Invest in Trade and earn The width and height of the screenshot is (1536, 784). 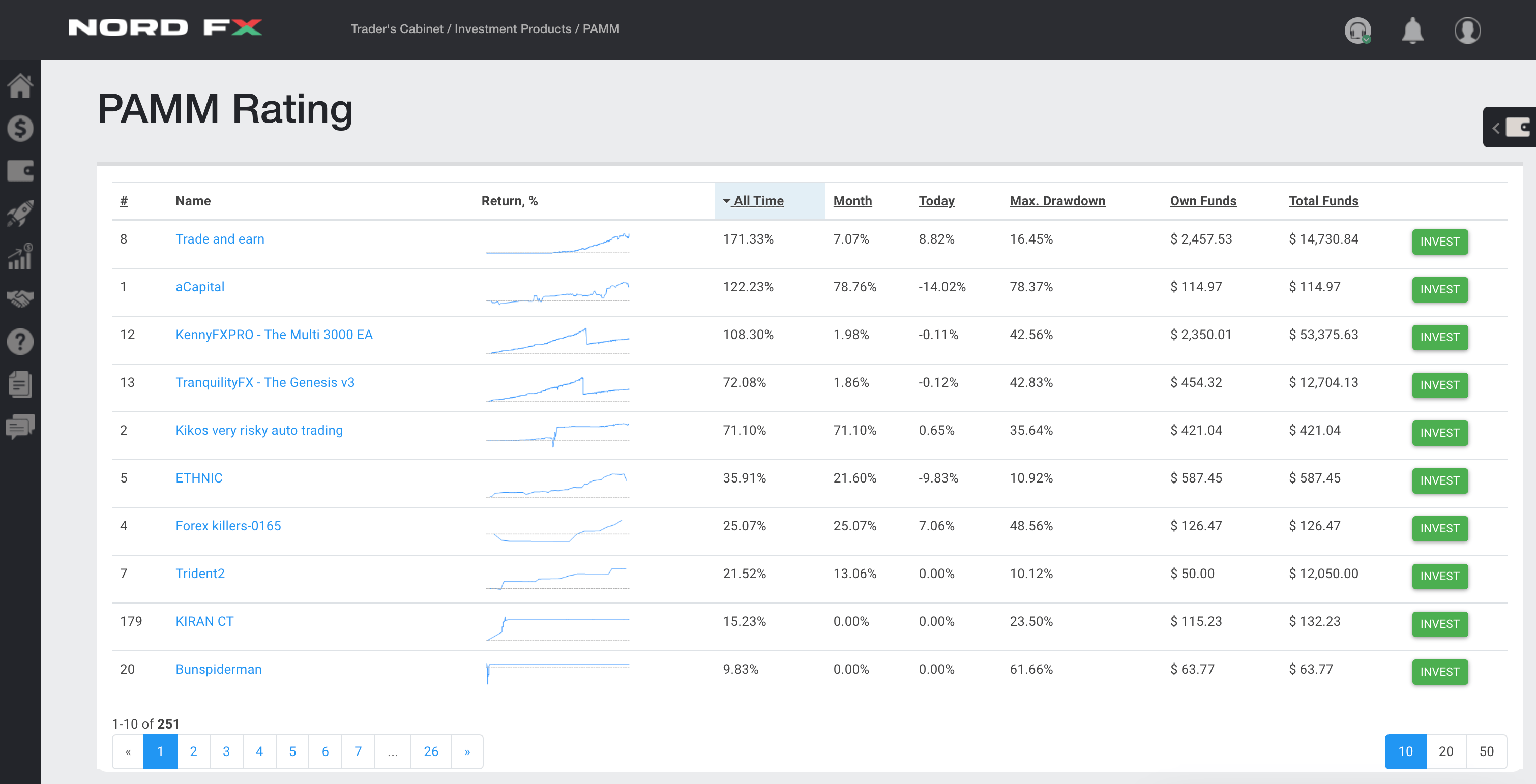1439,242
